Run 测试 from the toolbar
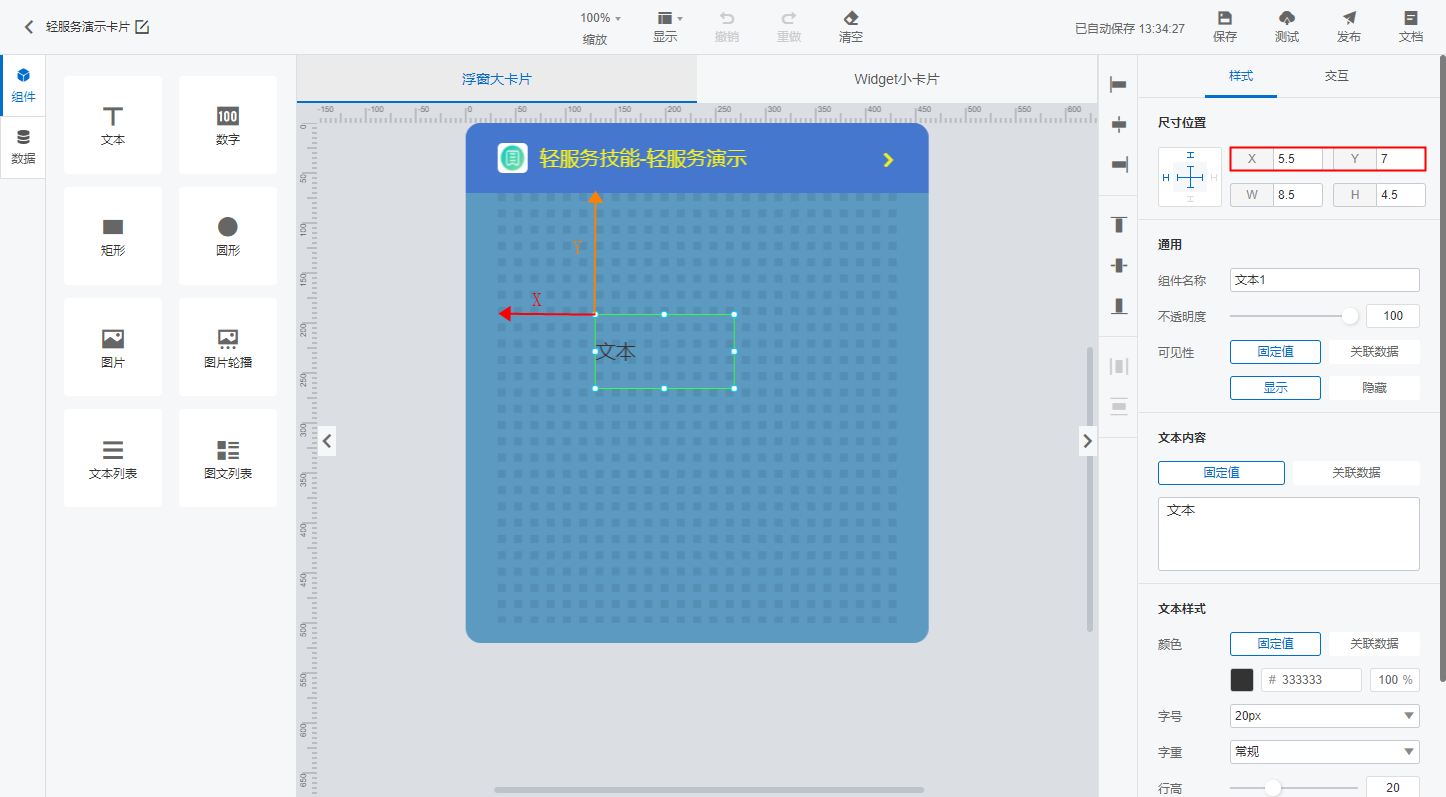The height and width of the screenshot is (797, 1446). tap(1287, 27)
